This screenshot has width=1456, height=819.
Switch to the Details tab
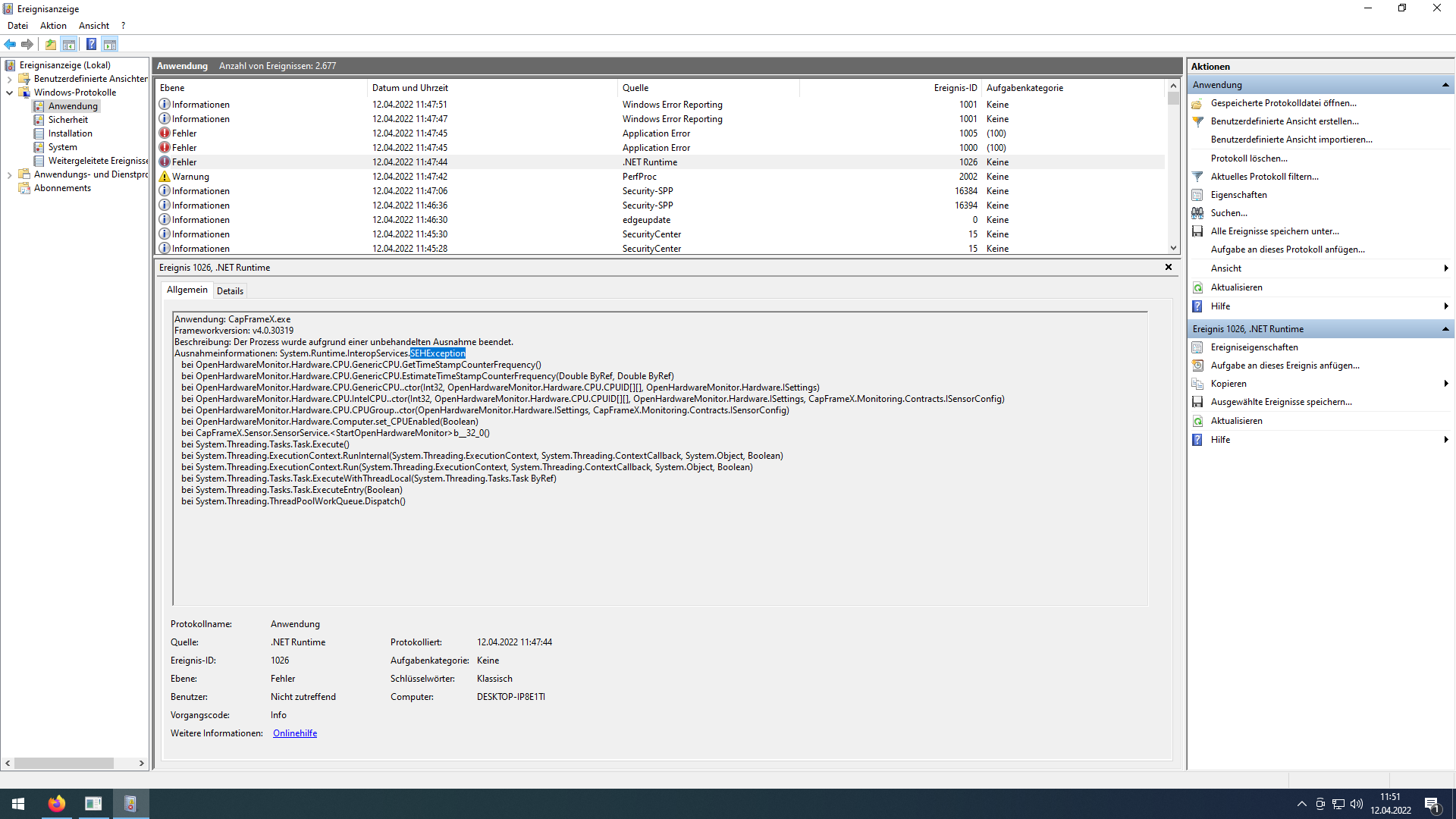click(230, 291)
